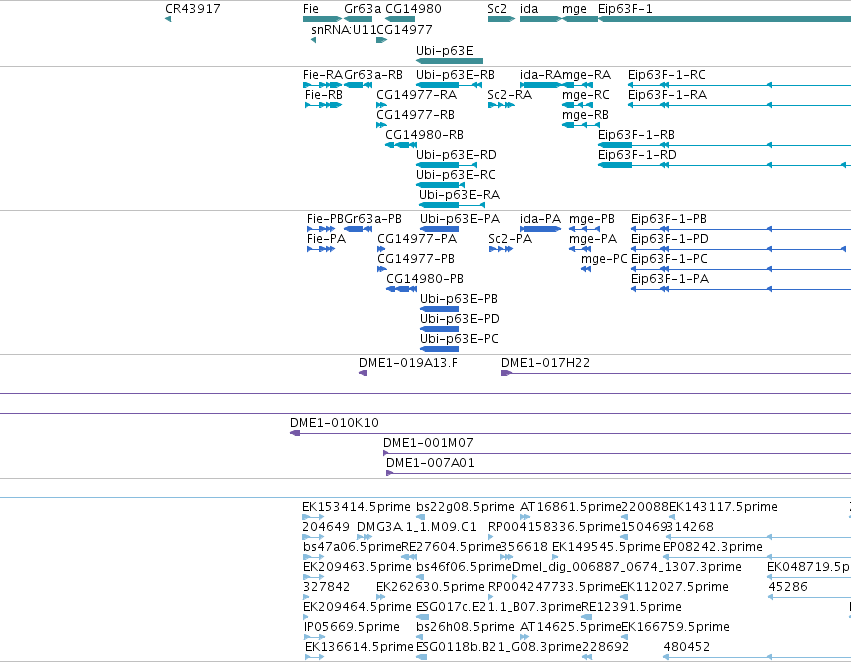The width and height of the screenshot is (851, 662).
Task: Select transcript Ubi-p63E-RC
Action: (456, 175)
